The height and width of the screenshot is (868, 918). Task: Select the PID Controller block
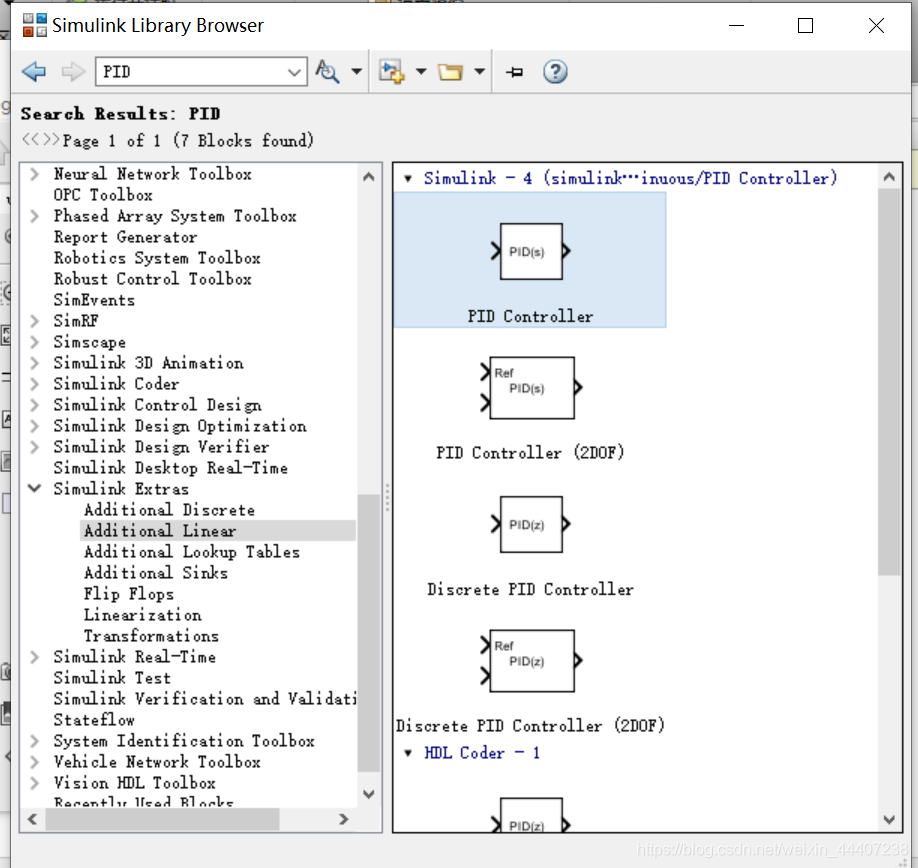pos(530,260)
